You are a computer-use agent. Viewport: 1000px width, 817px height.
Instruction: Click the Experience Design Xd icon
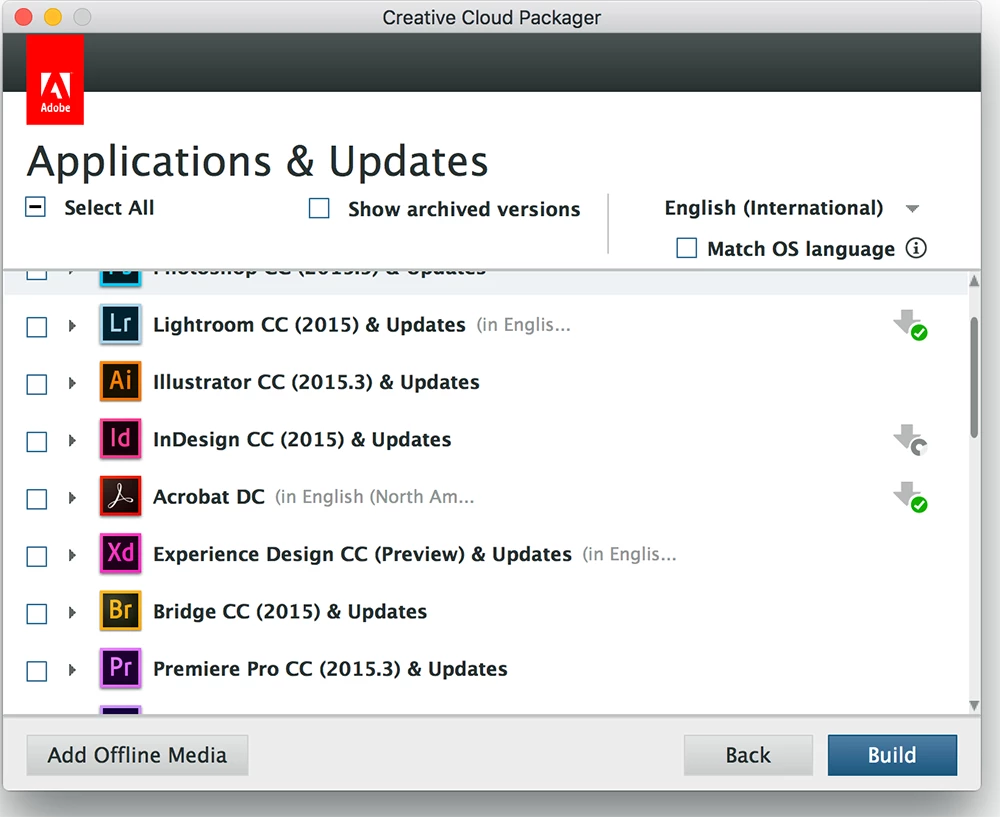[121, 554]
